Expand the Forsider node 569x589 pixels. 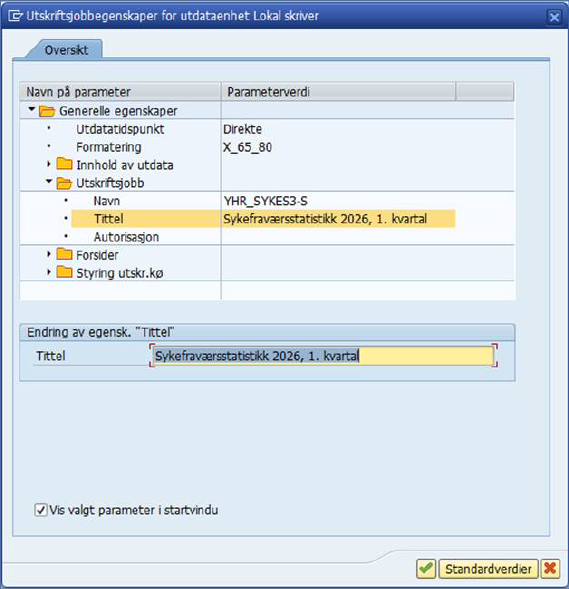point(49,254)
